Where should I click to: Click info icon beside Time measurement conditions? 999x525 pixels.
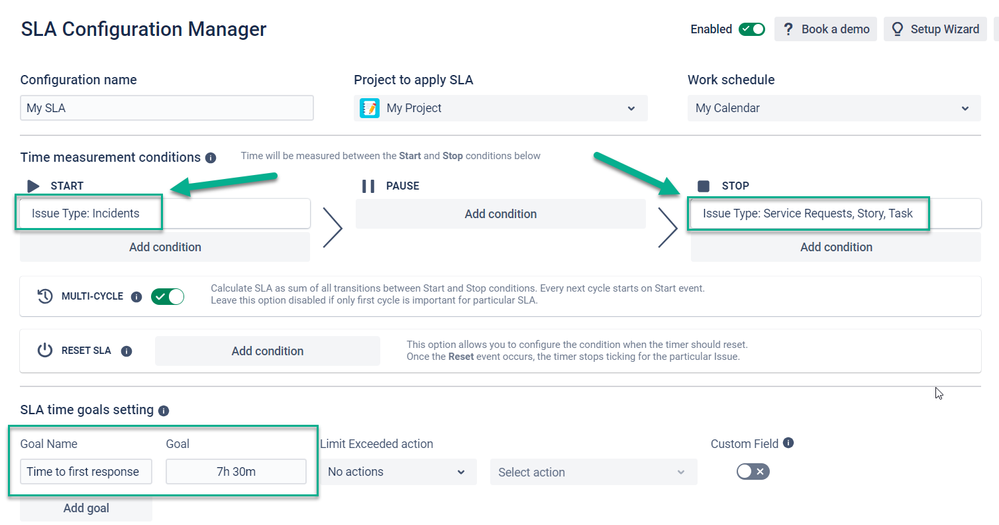(x=210, y=158)
